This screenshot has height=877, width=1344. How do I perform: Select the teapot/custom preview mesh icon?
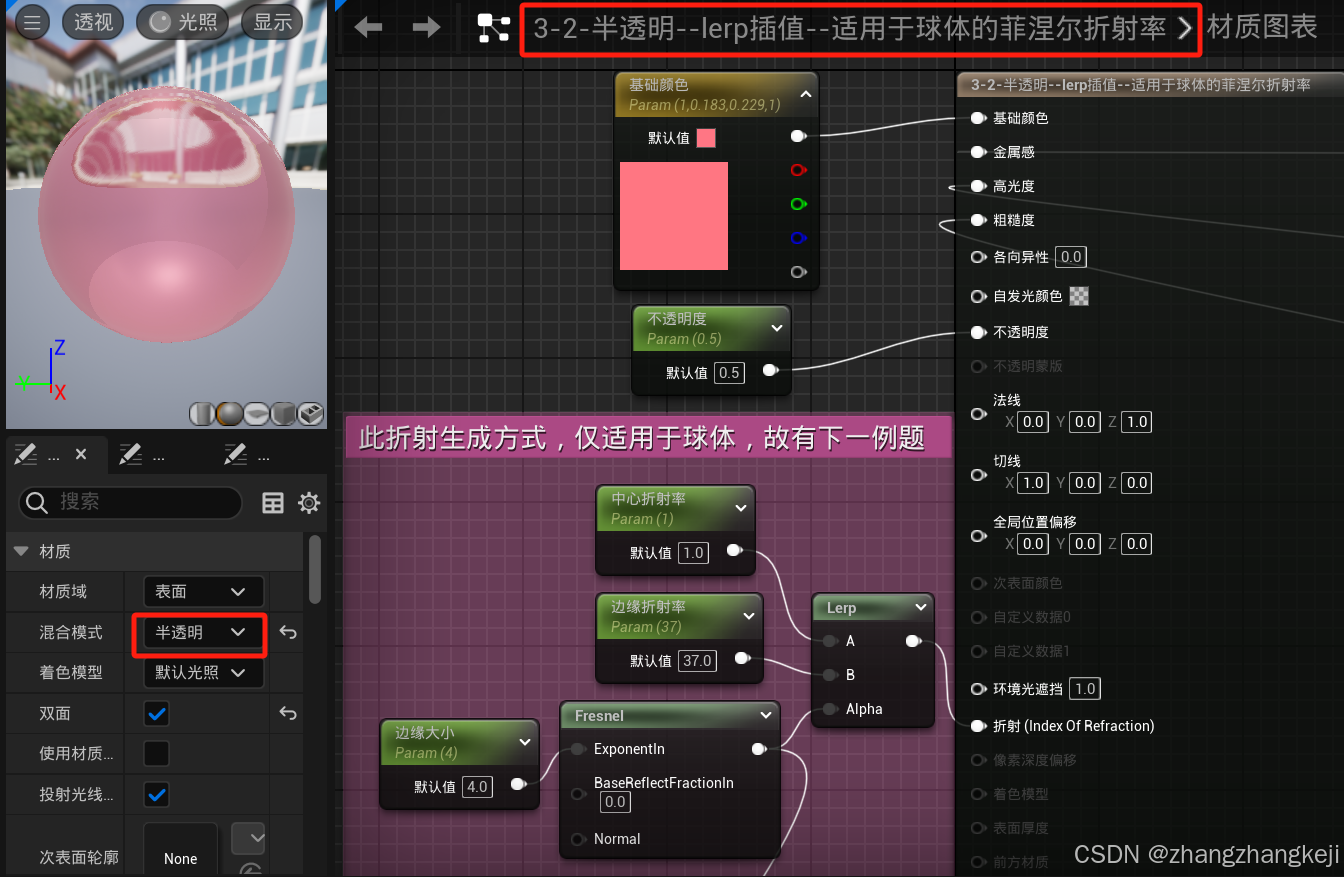310,413
